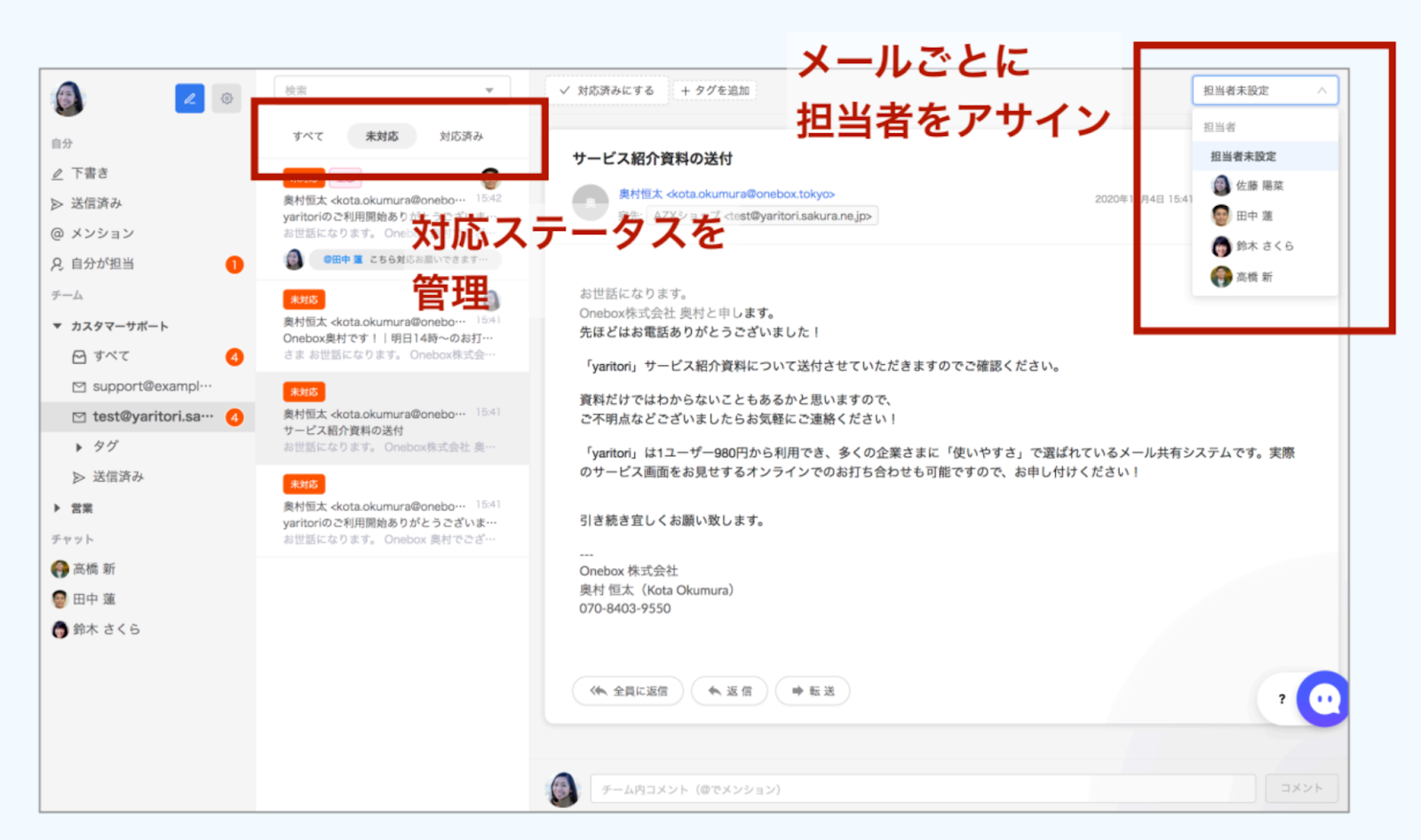Collapse the カスタマーサポート team tree
The image size is (1421, 840).
pyautogui.click(x=57, y=326)
